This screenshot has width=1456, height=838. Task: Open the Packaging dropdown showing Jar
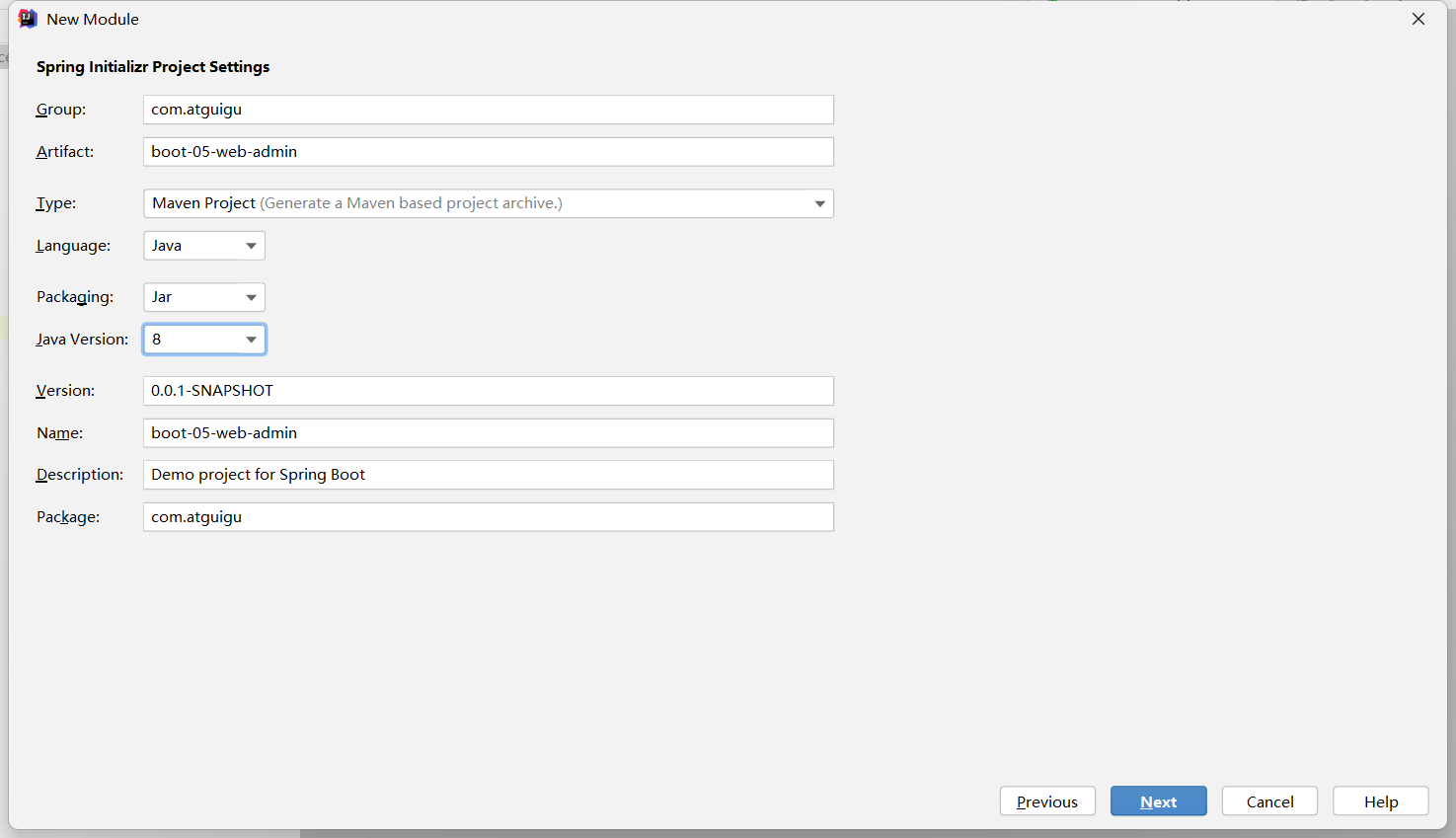click(x=203, y=297)
